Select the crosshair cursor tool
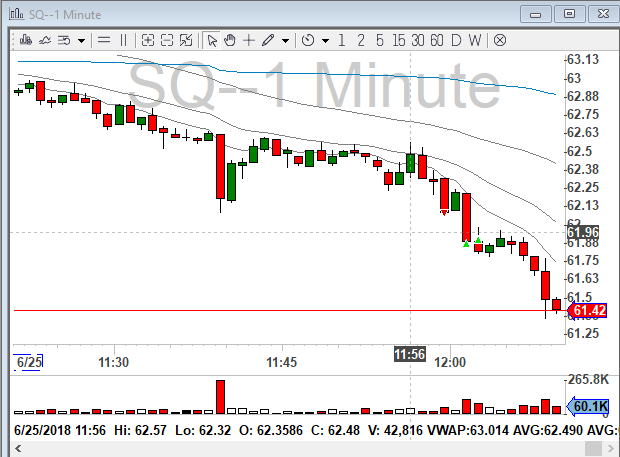Screen dimensions: 620x457 click(249, 40)
